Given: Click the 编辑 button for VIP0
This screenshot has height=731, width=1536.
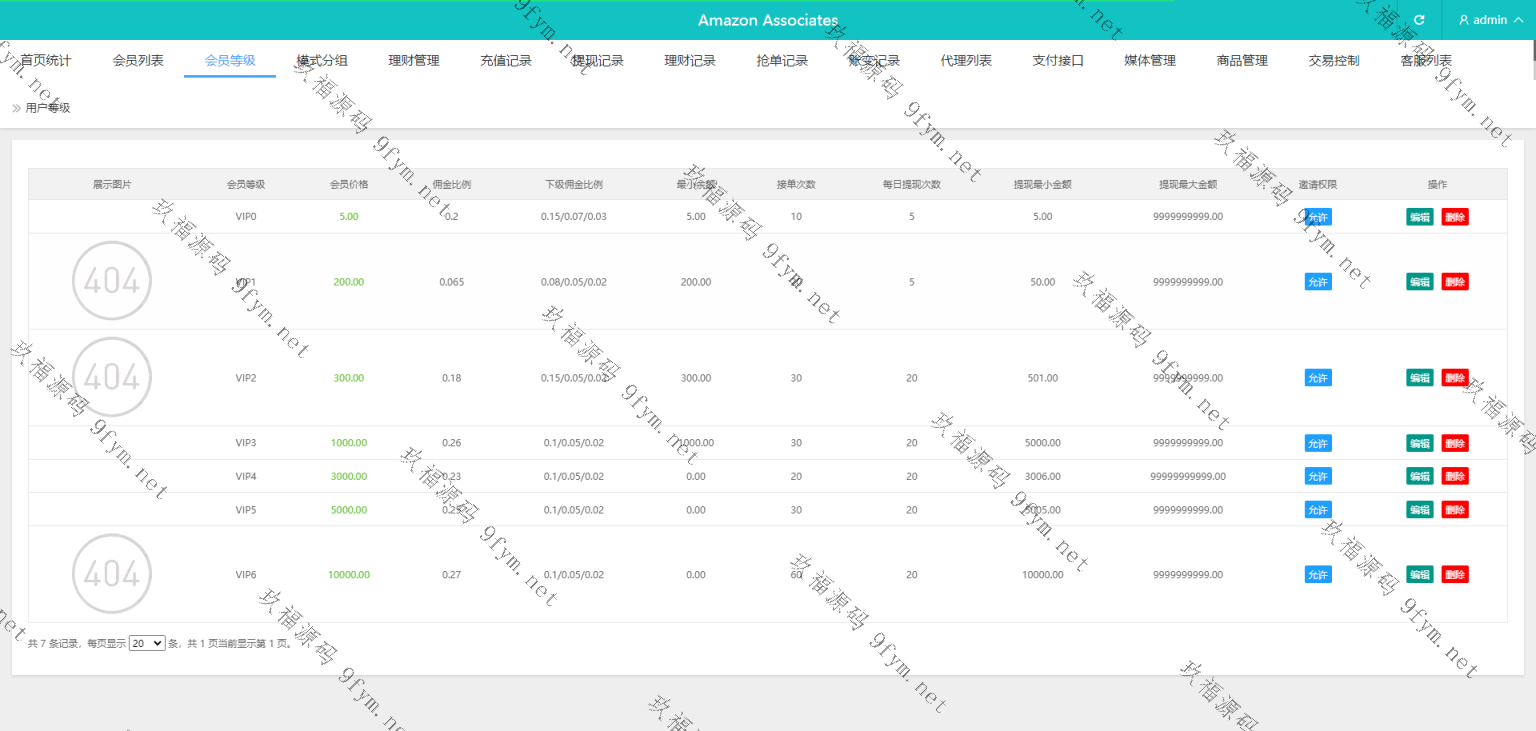Looking at the screenshot, I should (x=1419, y=217).
